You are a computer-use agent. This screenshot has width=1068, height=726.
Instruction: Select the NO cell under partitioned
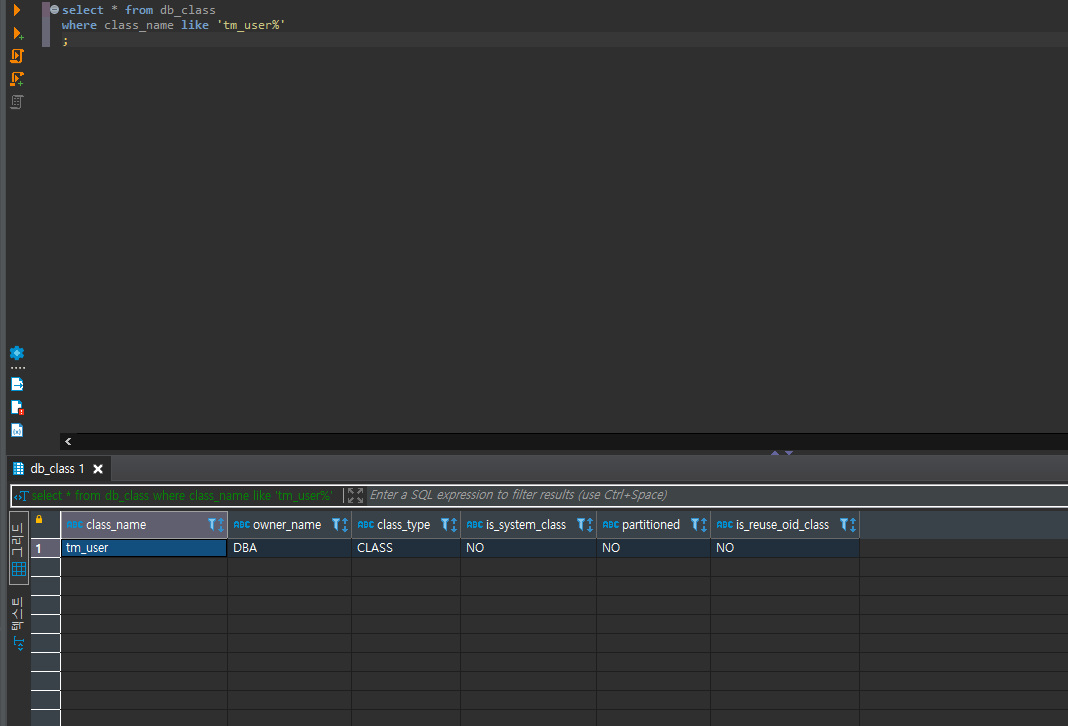click(654, 548)
